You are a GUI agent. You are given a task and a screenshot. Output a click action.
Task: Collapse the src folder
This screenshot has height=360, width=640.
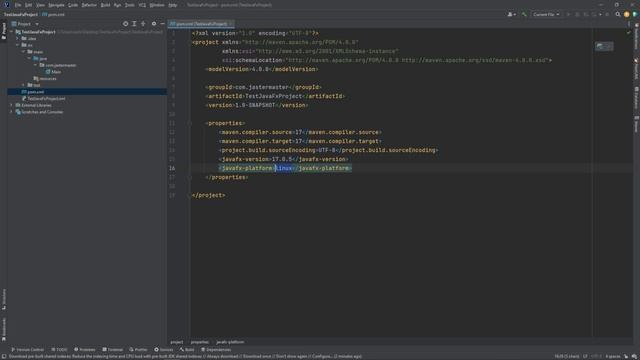tap(18, 45)
